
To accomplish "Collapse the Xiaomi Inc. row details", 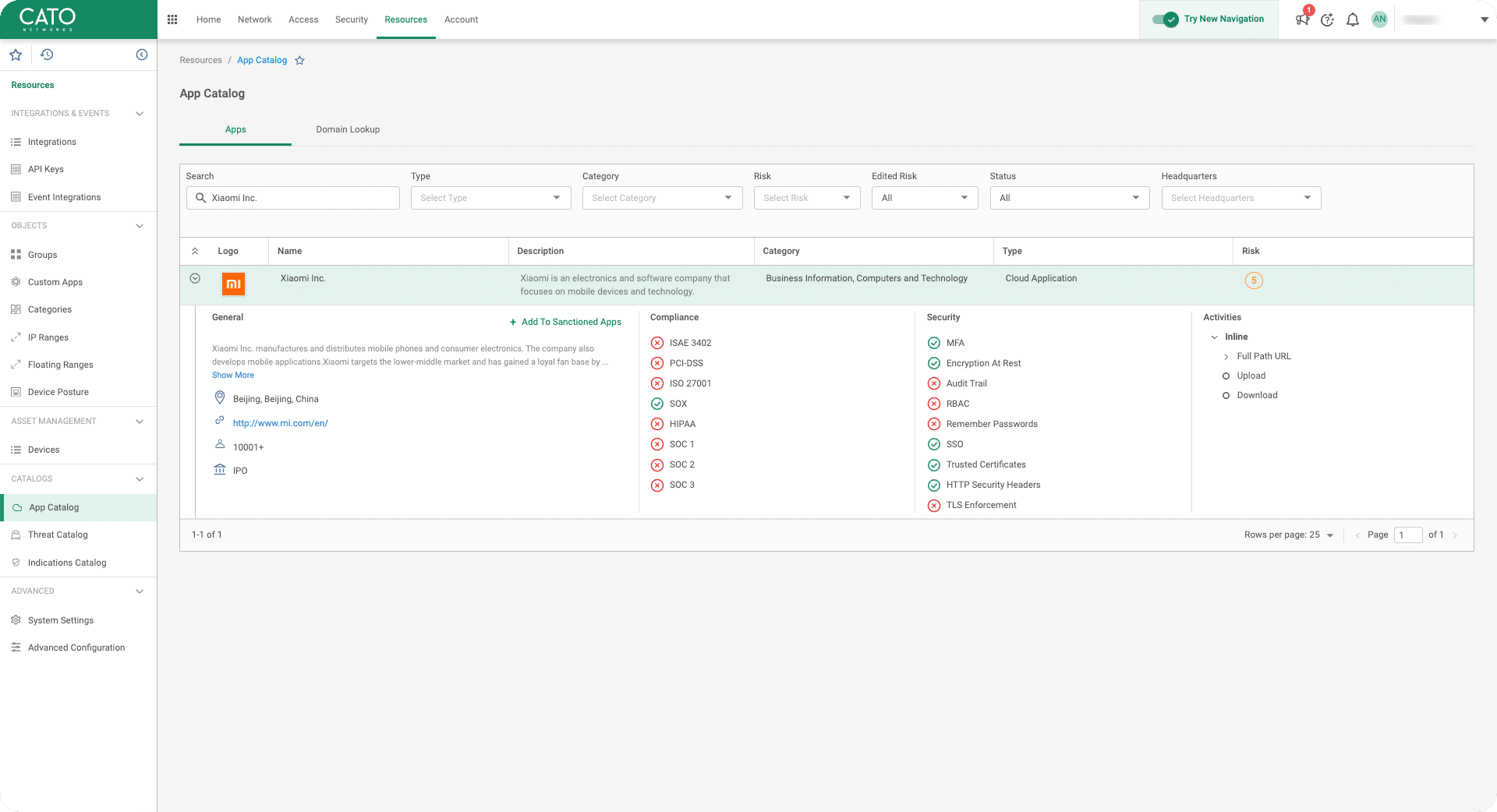I will coord(195,278).
